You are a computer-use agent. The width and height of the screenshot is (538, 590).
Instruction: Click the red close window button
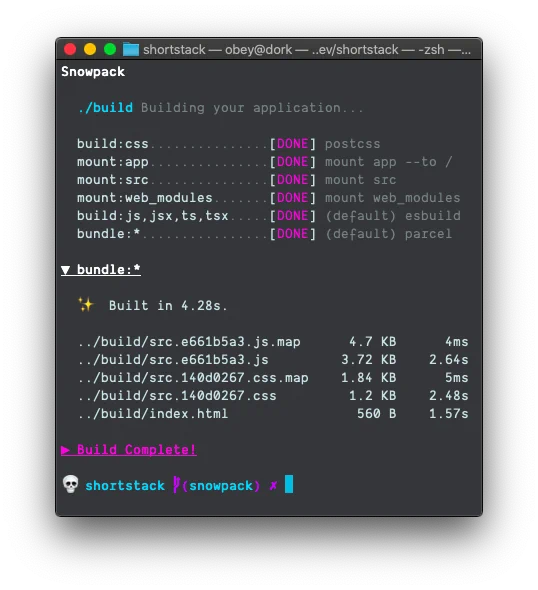pos(70,49)
